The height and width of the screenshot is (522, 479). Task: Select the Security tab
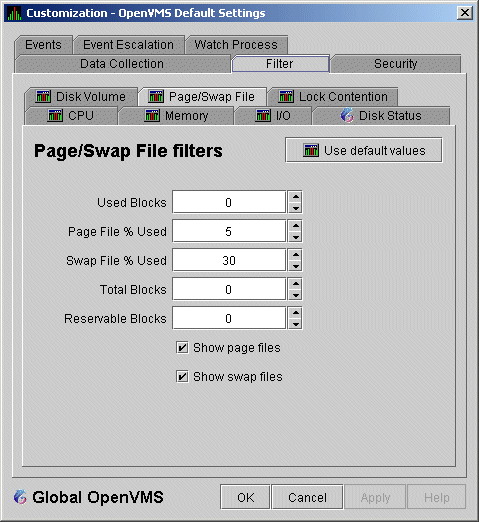pyautogui.click(x=396, y=64)
